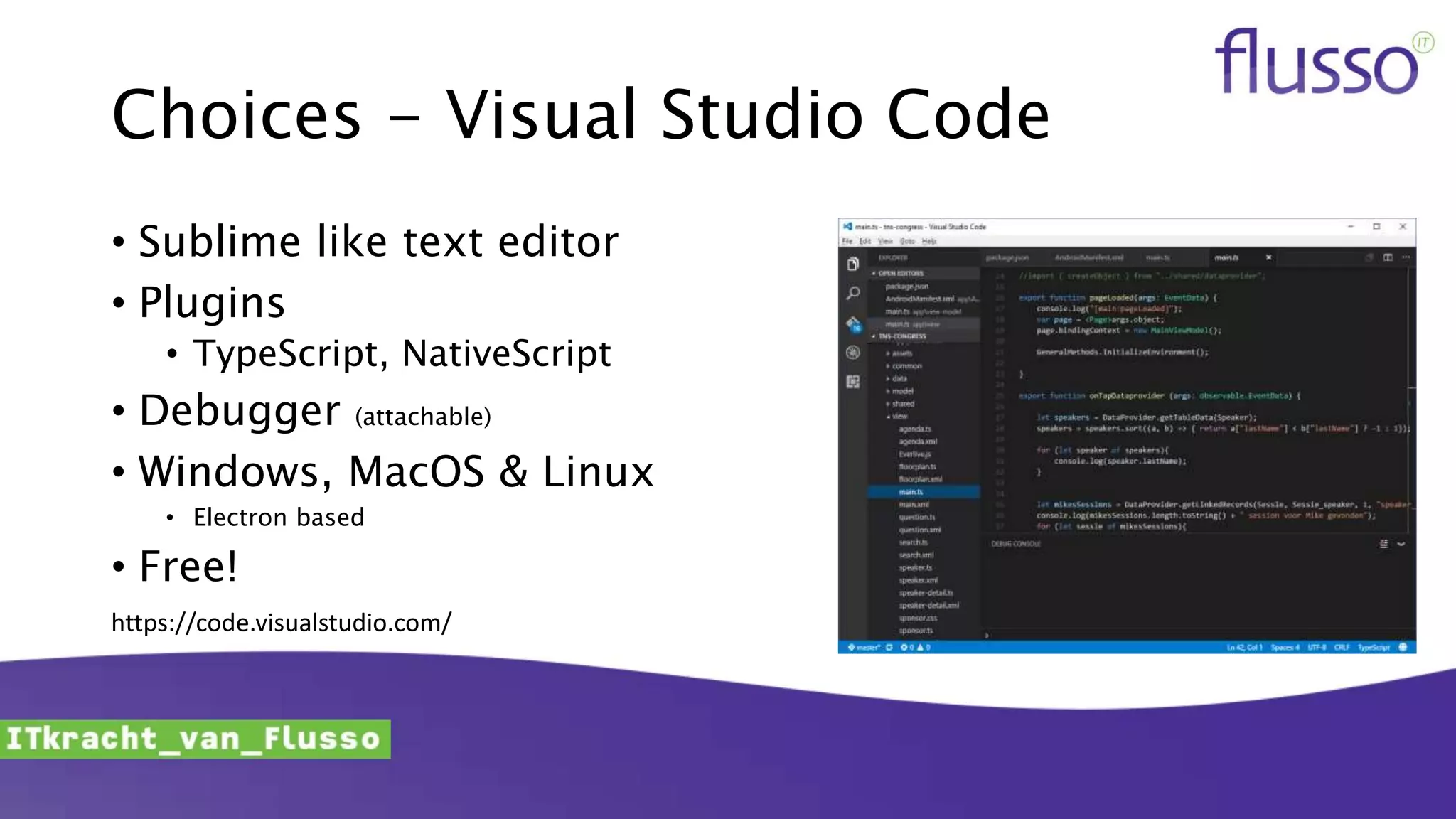Open agenda.xml in the file tree

[918, 441]
